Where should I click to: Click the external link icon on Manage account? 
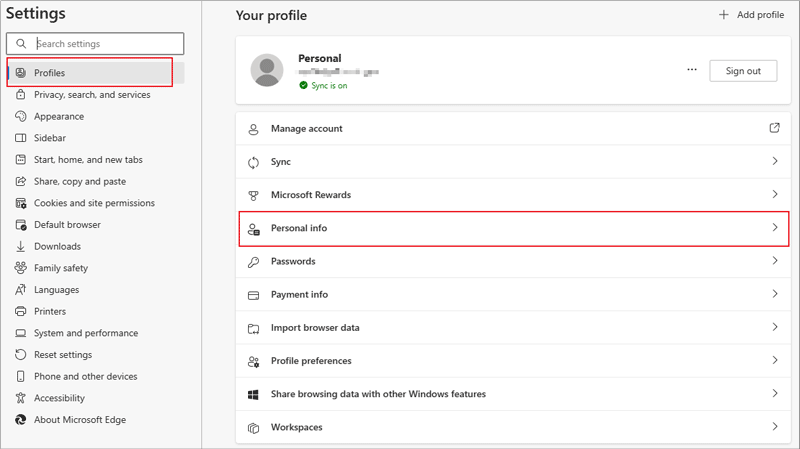coord(774,128)
